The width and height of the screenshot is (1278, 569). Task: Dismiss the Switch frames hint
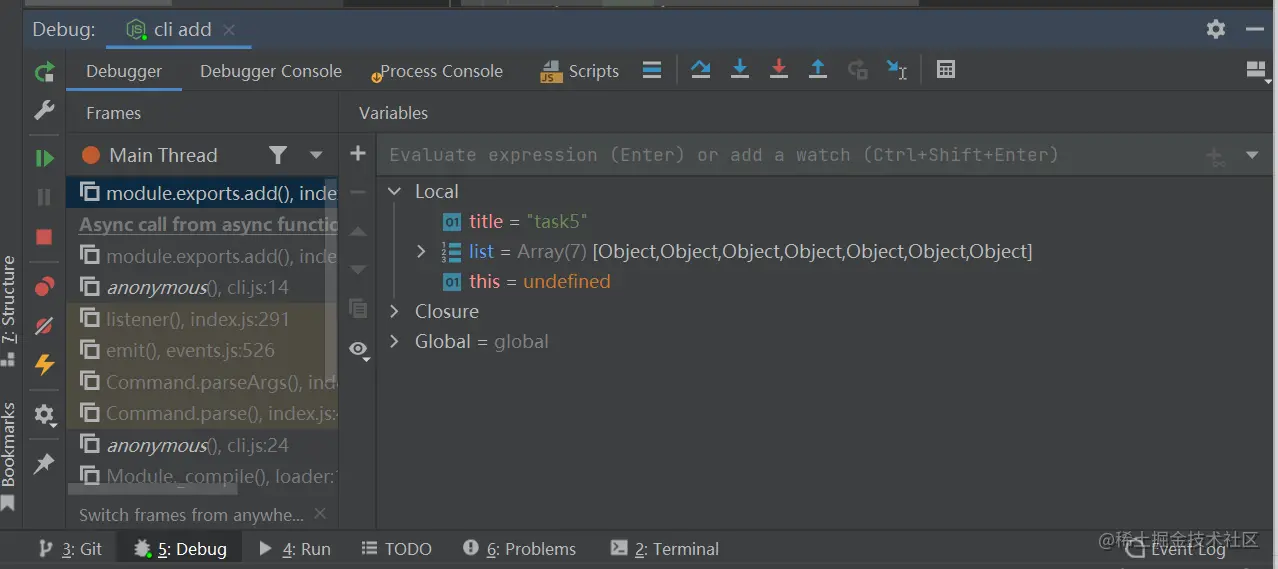pos(320,514)
